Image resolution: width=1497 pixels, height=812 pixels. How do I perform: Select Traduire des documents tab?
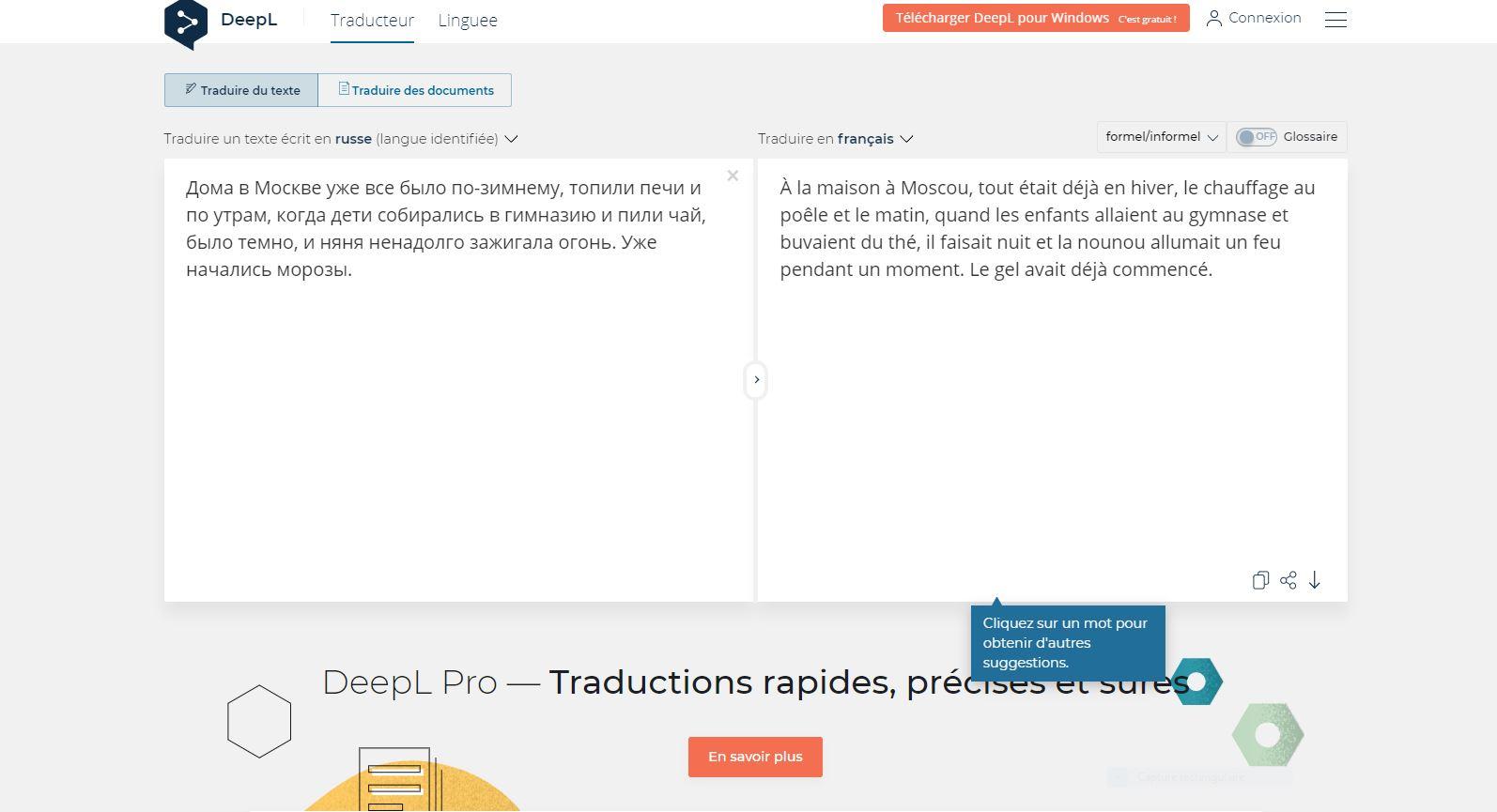pos(415,90)
